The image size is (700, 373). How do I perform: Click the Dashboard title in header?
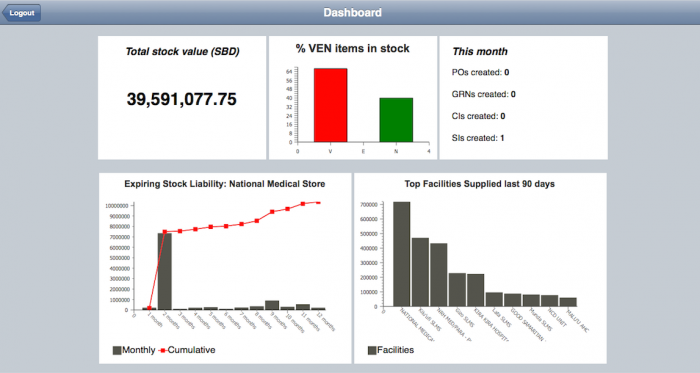(x=353, y=12)
